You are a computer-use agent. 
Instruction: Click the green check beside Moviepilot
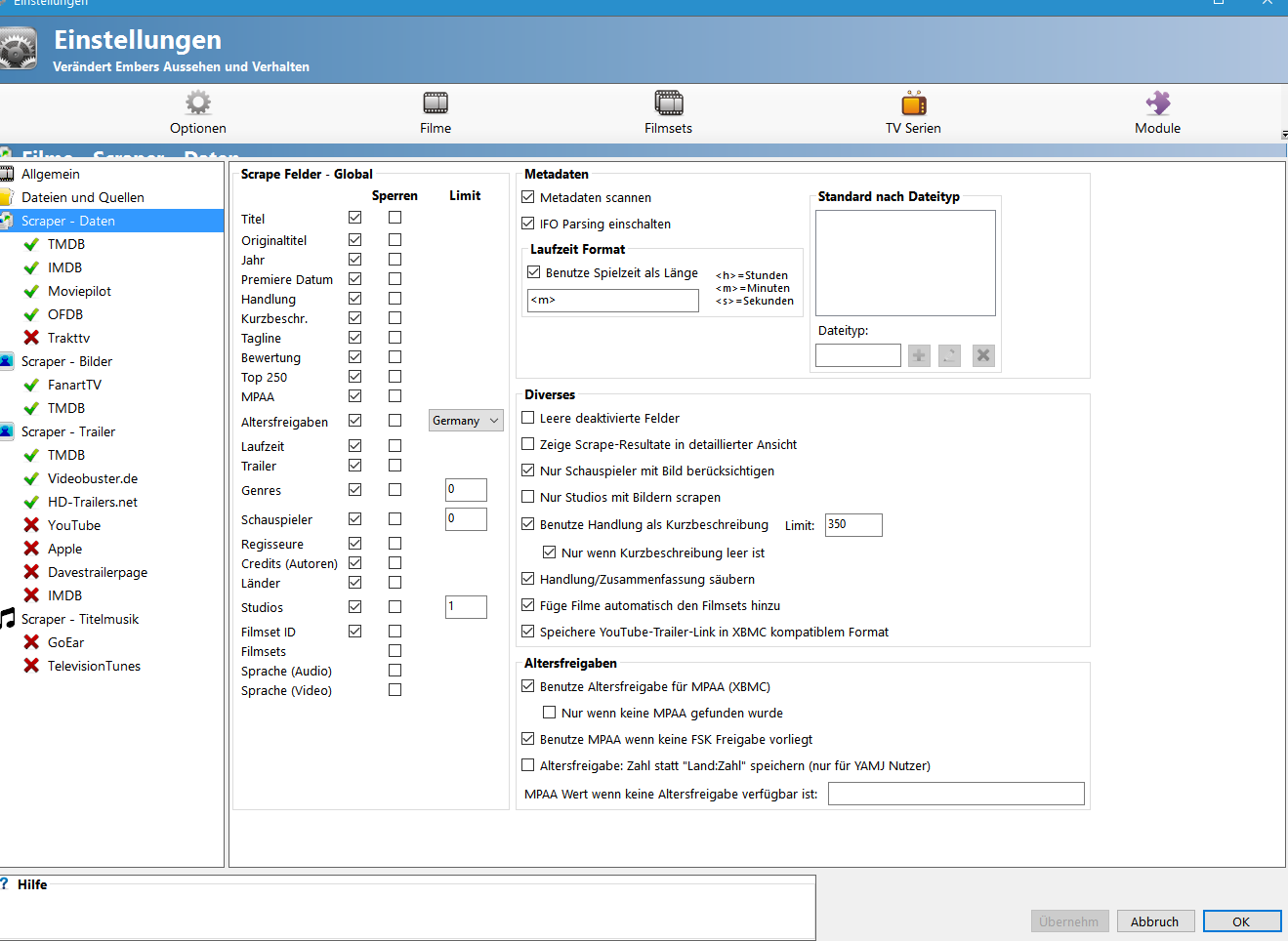(x=31, y=291)
